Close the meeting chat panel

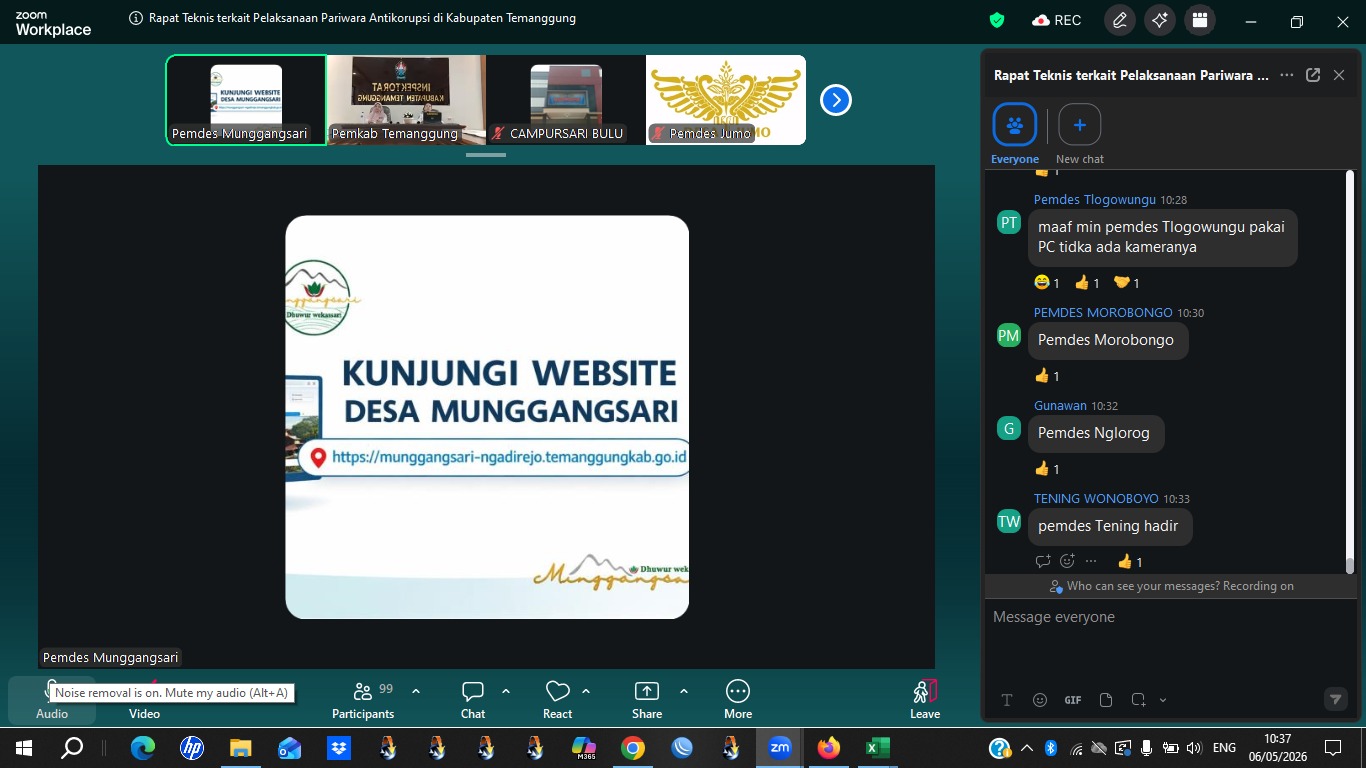tap(1339, 75)
